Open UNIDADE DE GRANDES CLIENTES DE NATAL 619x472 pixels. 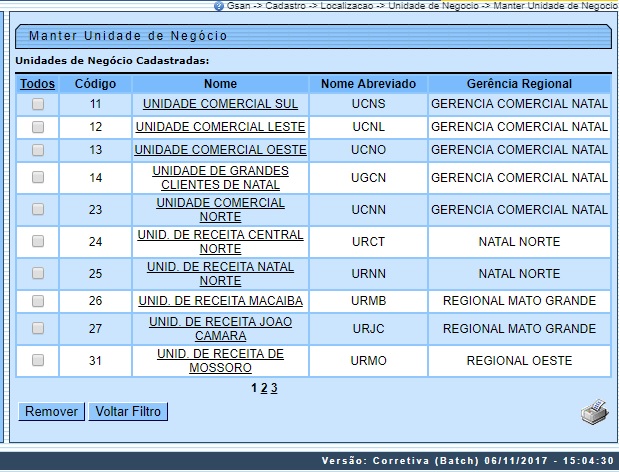tap(220, 178)
